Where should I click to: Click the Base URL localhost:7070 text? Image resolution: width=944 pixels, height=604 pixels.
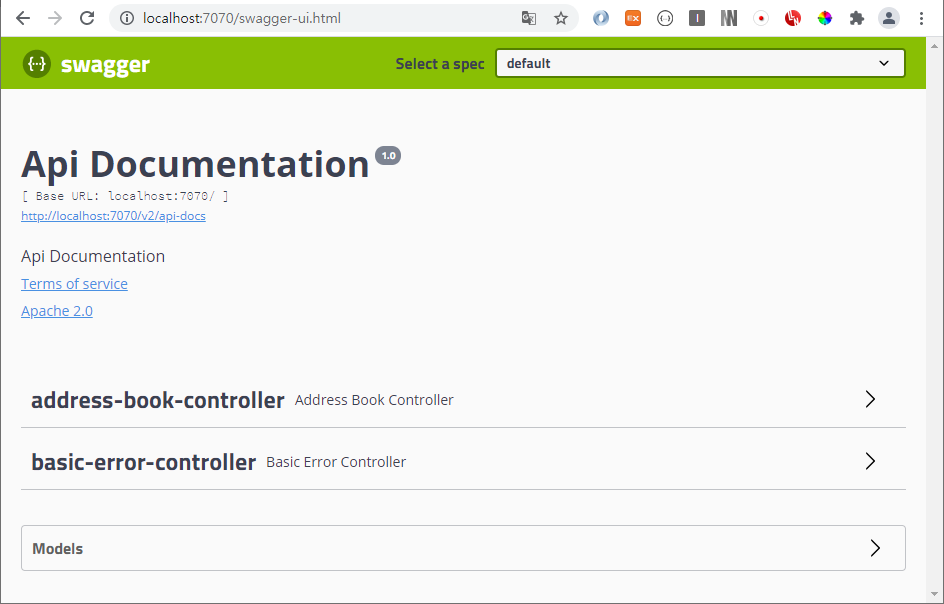[x=125, y=196]
